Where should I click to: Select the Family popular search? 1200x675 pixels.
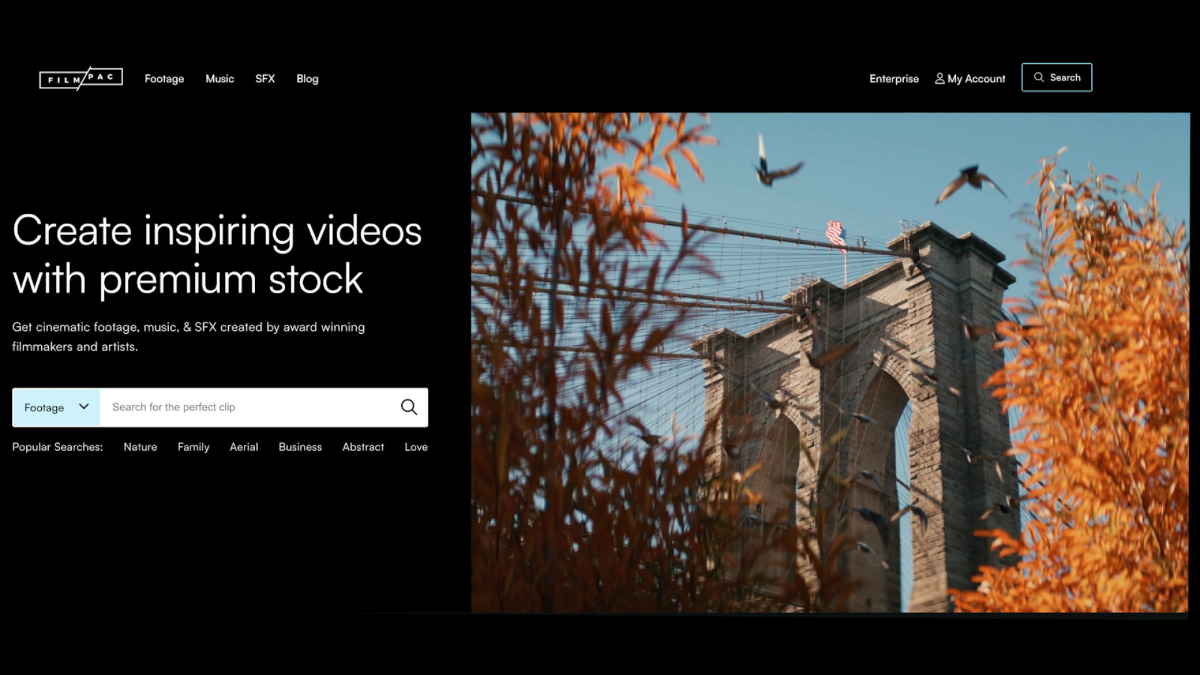[194, 447]
